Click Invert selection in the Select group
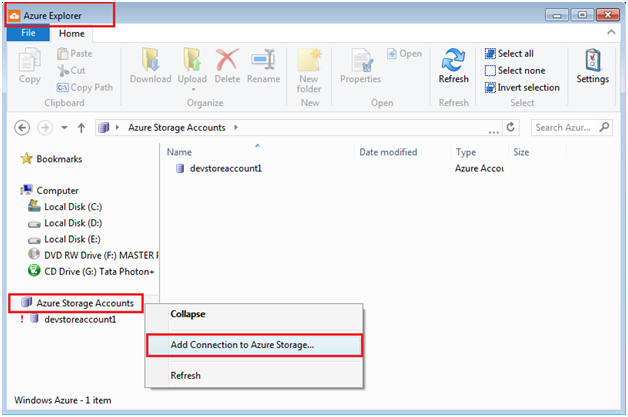The height and width of the screenshot is (417, 628). (x=522, y=87)
